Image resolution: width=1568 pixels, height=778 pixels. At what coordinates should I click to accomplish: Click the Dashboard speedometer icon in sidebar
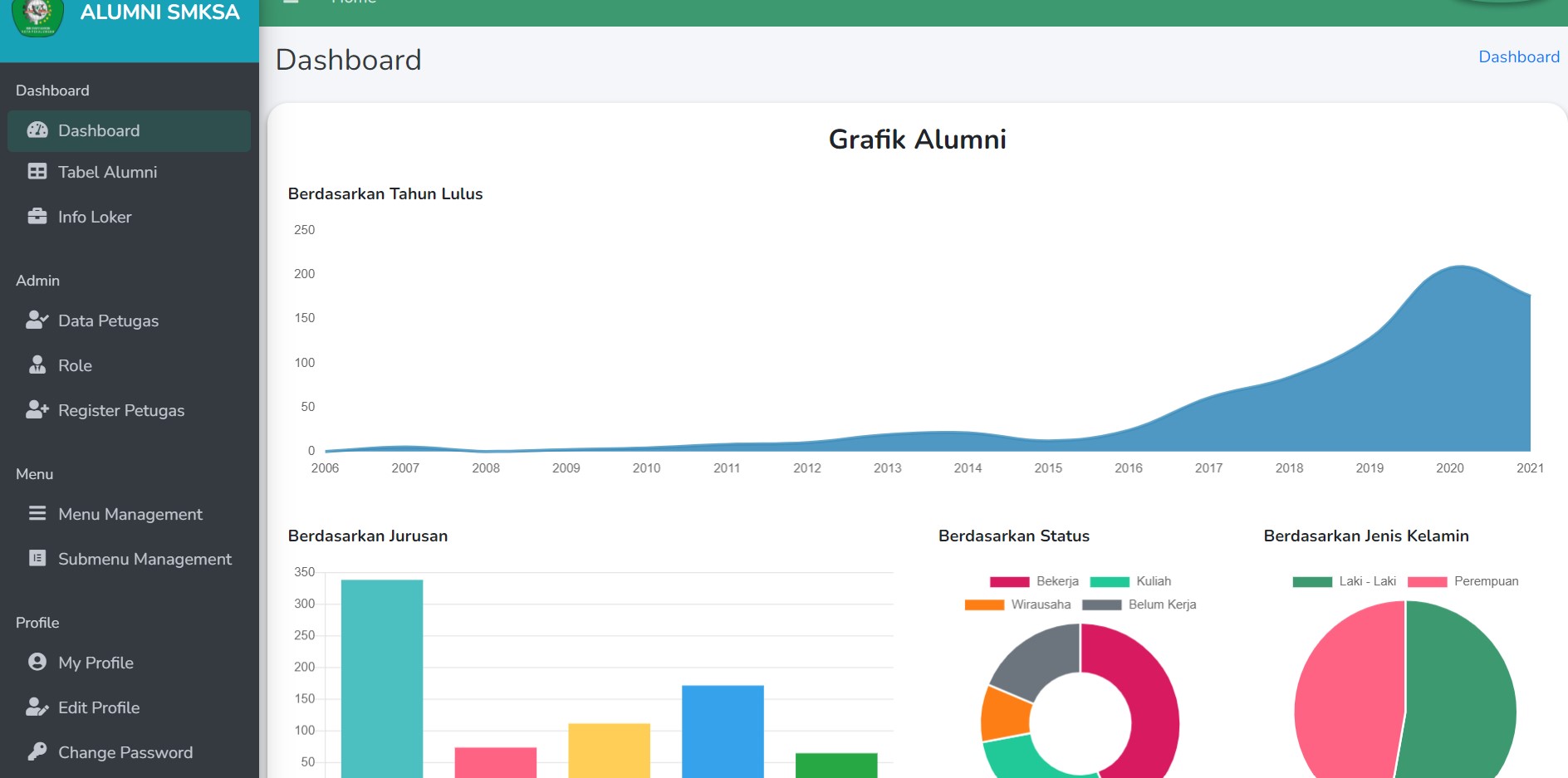pos(37,130)
